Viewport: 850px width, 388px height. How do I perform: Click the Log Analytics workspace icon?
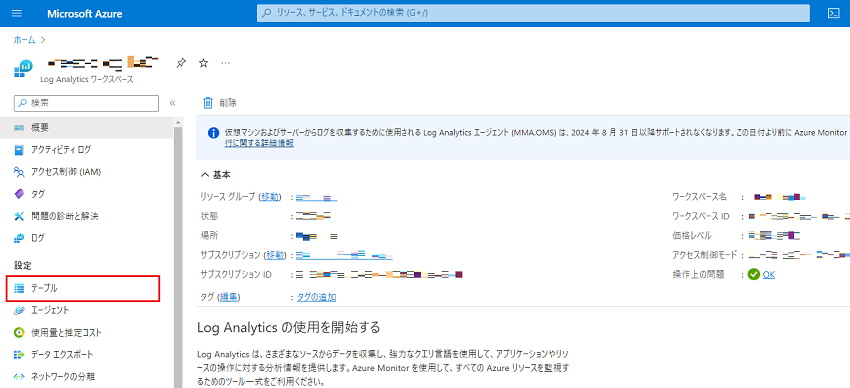coord(23,69)
